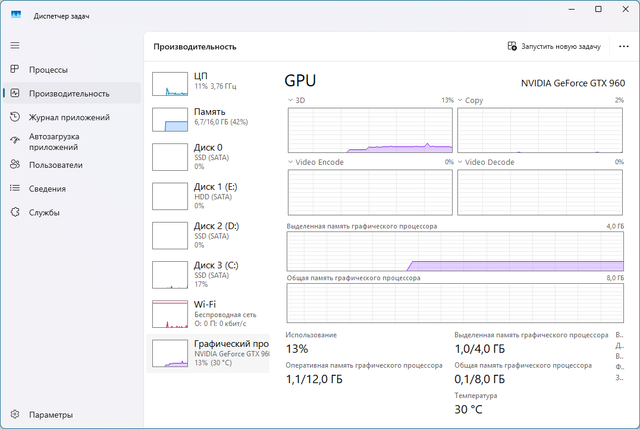Click the shared GPU memory graph

(x=455, y=303)
